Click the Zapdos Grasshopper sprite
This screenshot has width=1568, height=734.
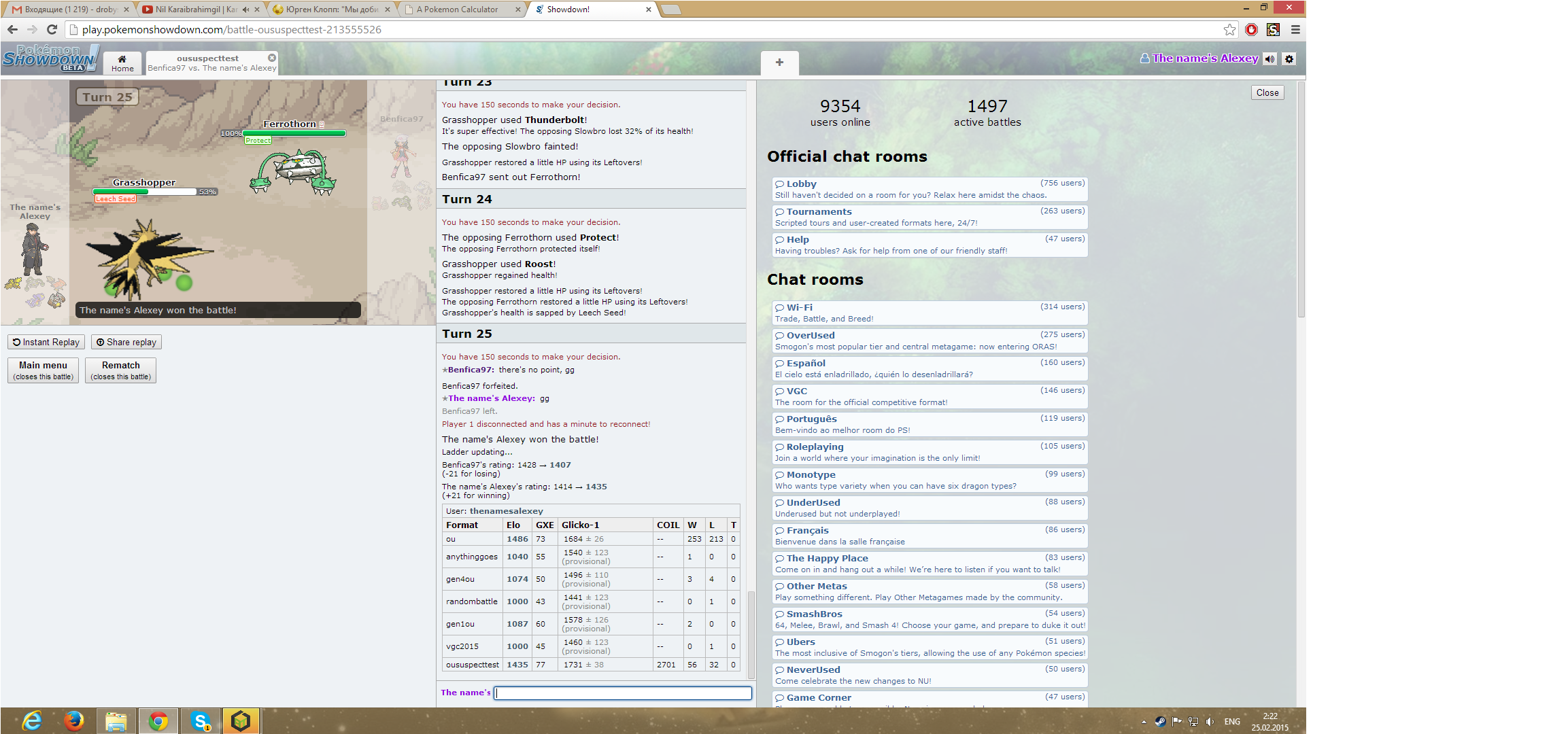point(148,260)
